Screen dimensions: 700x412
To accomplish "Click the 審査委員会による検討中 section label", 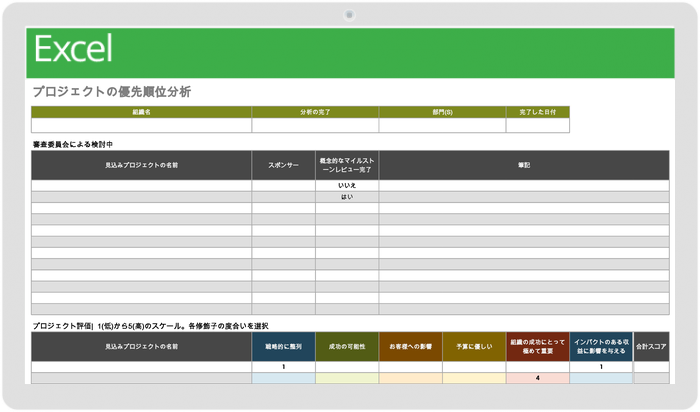I will (x=73, y=144).
